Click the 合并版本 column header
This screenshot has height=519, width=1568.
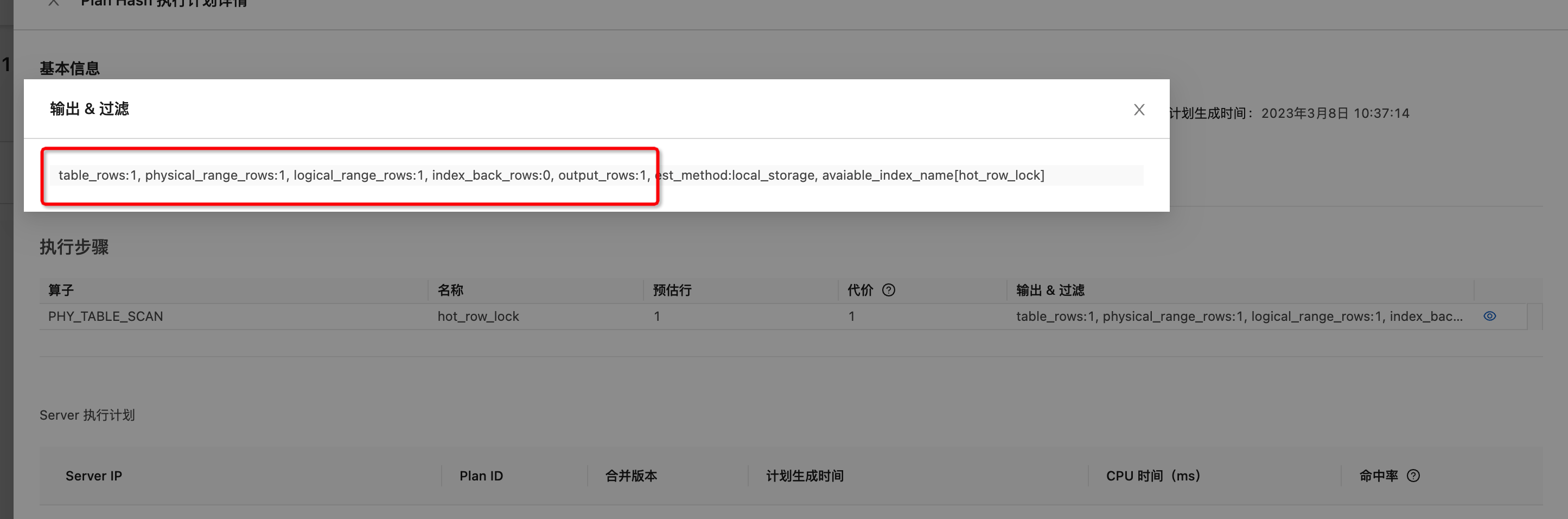[630, 476]
